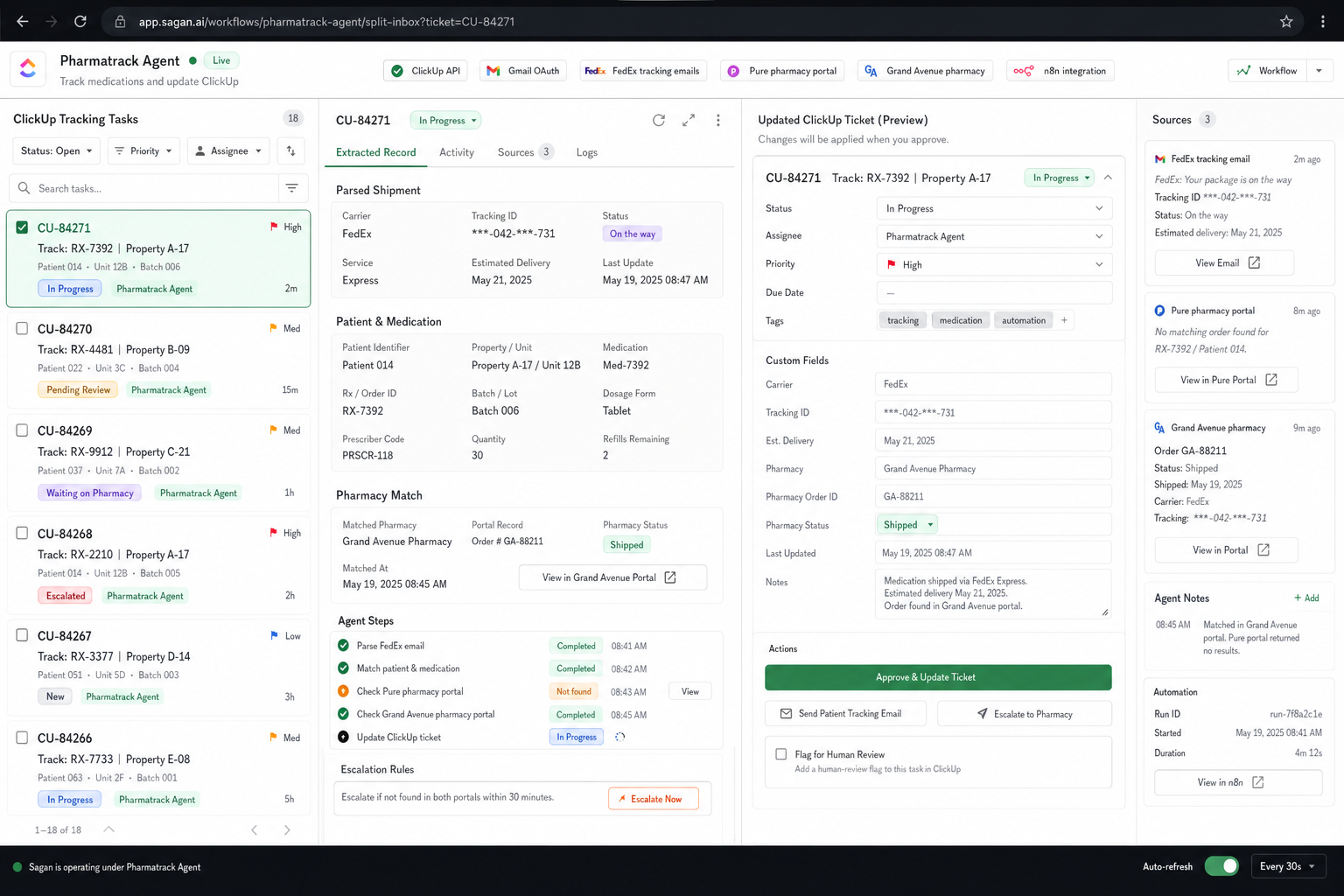Click the Escalate Now button

click(654, 799)
